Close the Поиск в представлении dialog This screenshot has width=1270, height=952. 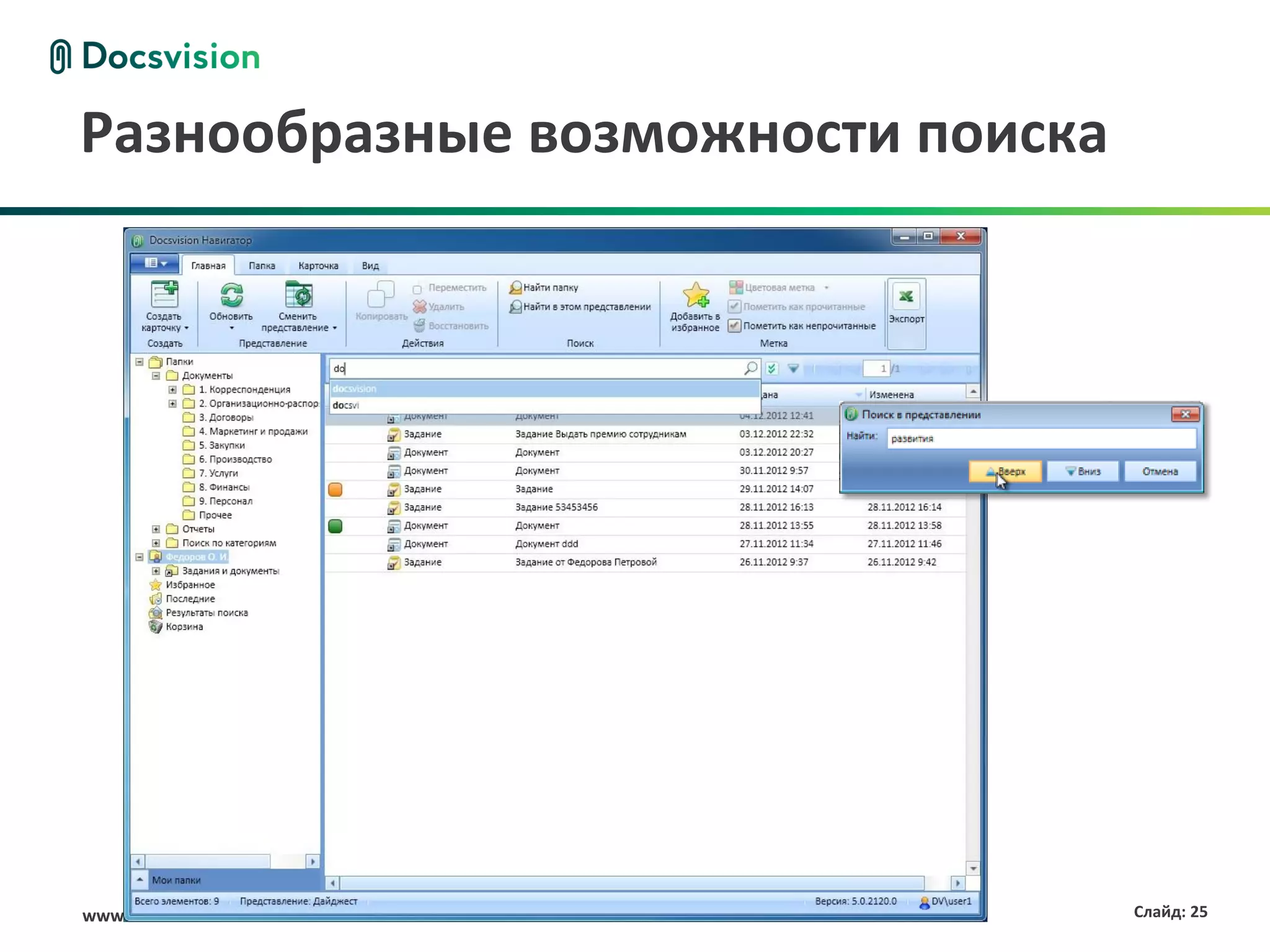point(1185,414)
